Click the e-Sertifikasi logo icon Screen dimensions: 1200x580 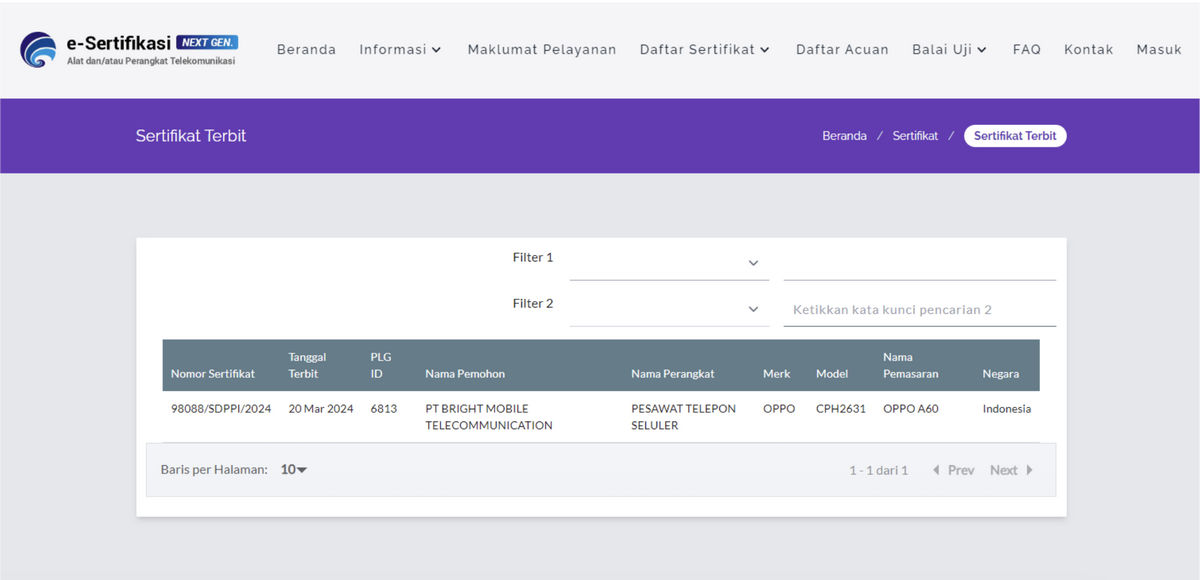click(x=39, y=50)
